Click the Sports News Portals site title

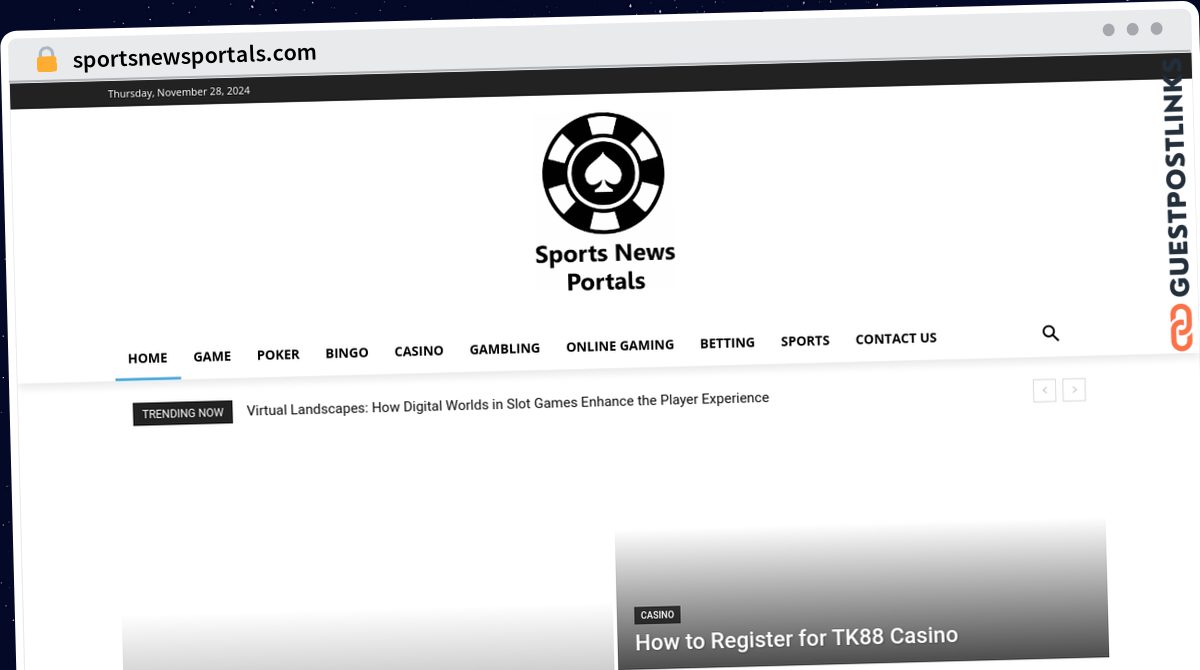[605, 267]
